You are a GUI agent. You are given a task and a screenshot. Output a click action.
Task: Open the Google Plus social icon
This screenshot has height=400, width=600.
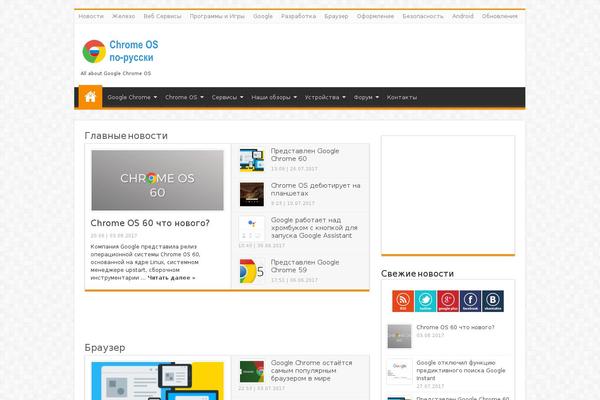(x=448, y=301)
